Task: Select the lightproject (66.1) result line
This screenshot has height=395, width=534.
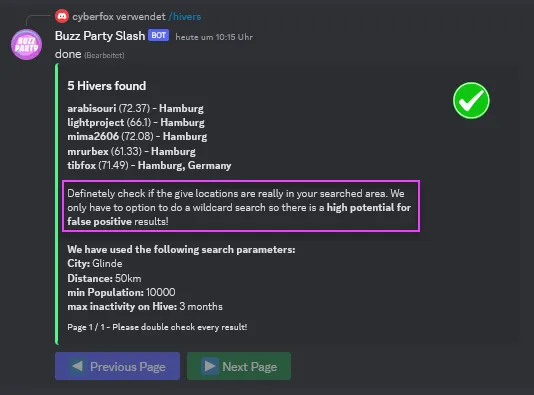Action: click(x=136, y=123)
